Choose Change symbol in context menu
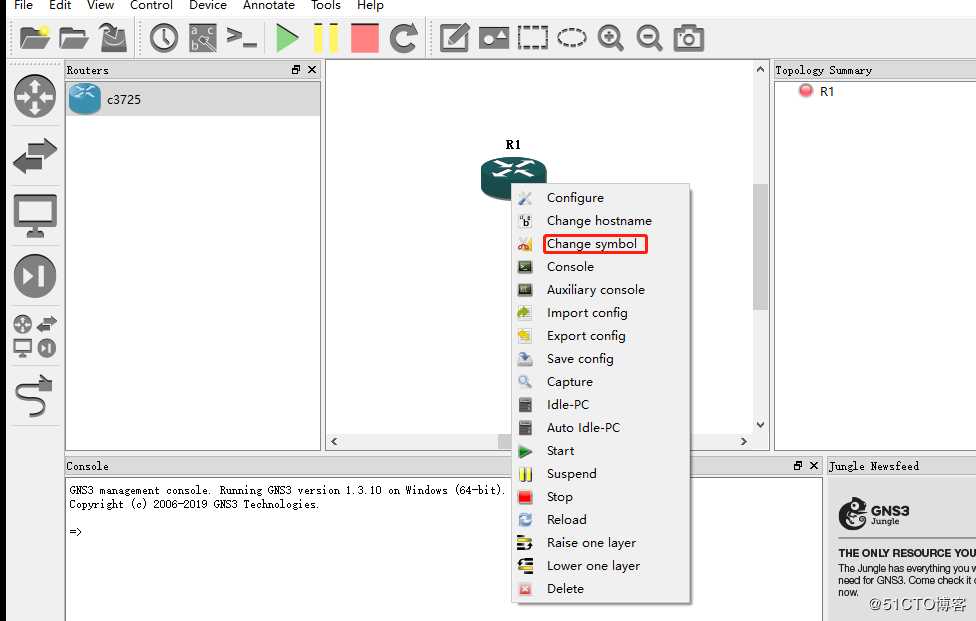This screenshot has width=976, height=621. pos(601,244)
